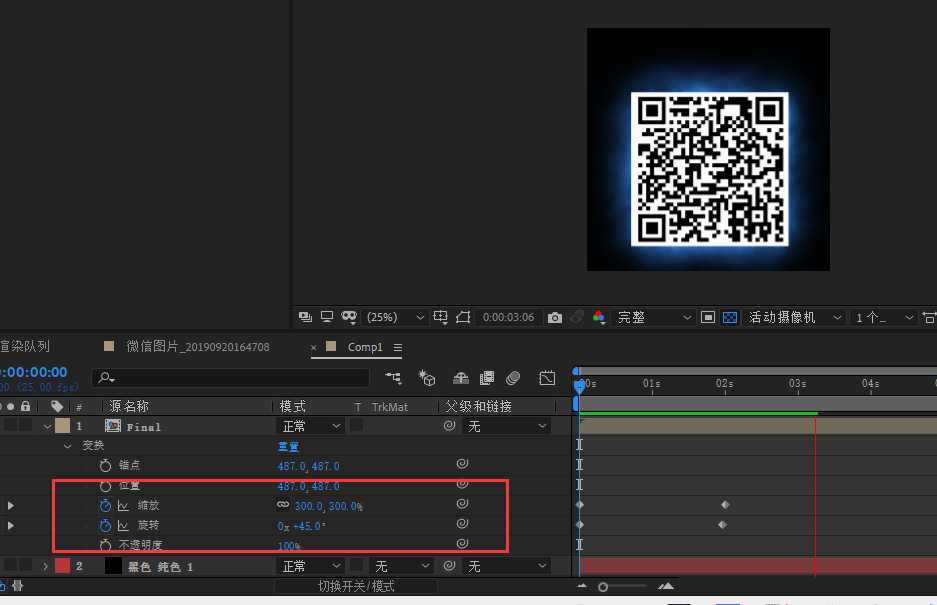
Task: Open the graph editor icon
Action: (547, 378)
